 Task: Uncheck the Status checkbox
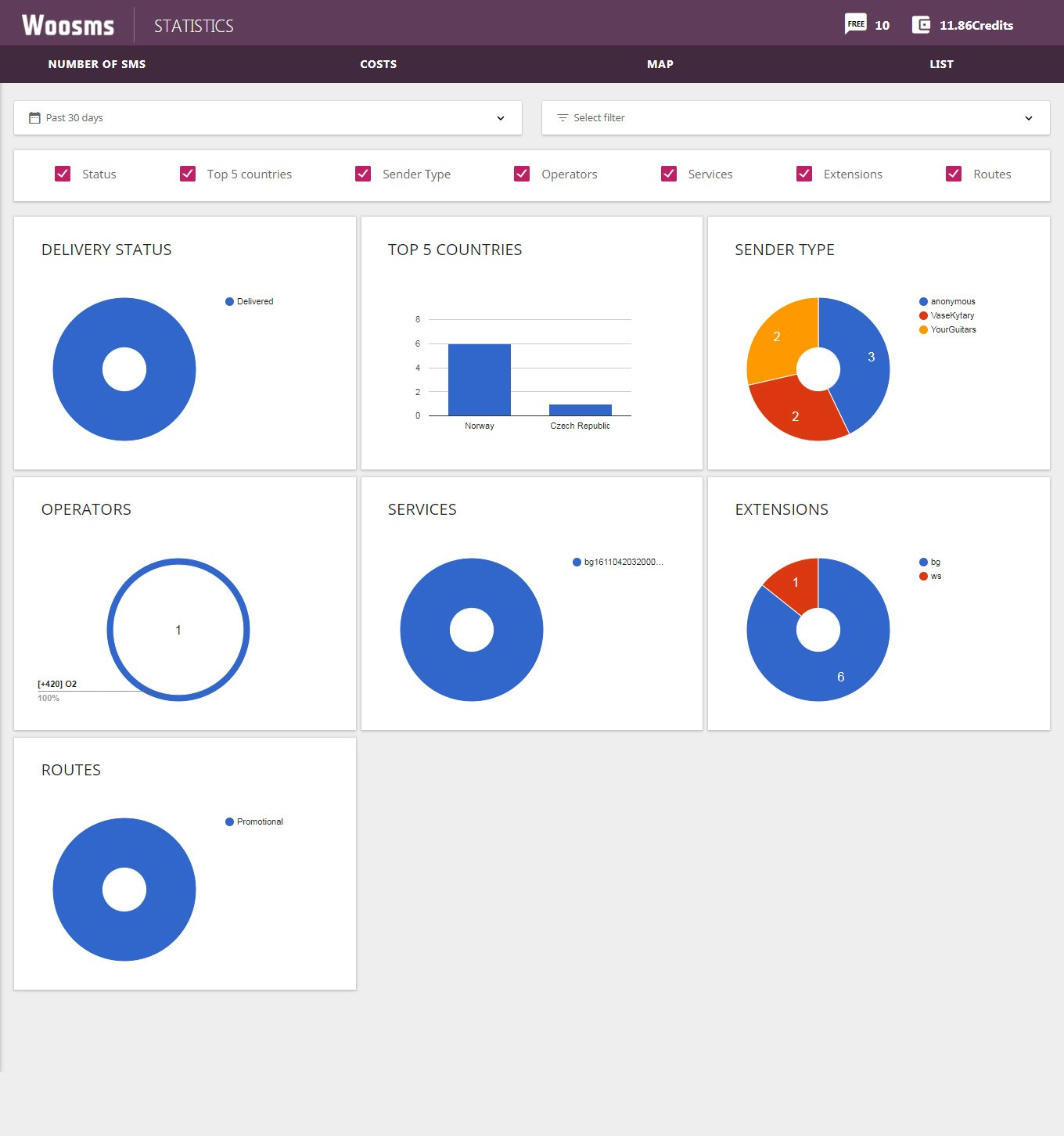pos(63,174)
